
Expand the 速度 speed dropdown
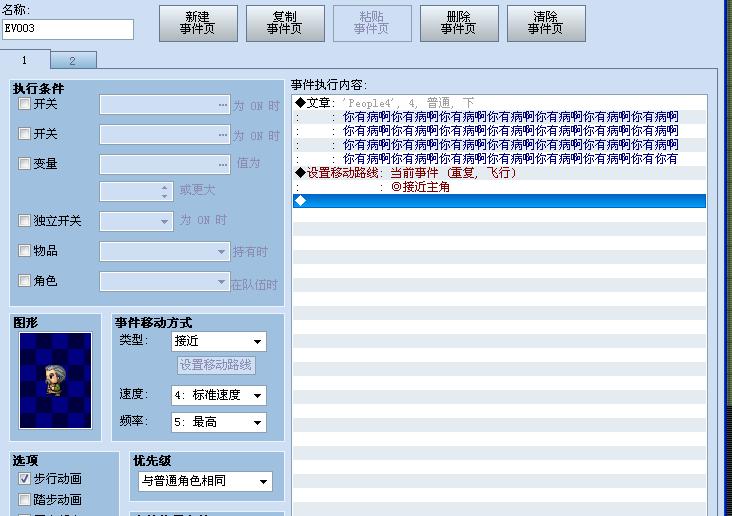[218, 395]
